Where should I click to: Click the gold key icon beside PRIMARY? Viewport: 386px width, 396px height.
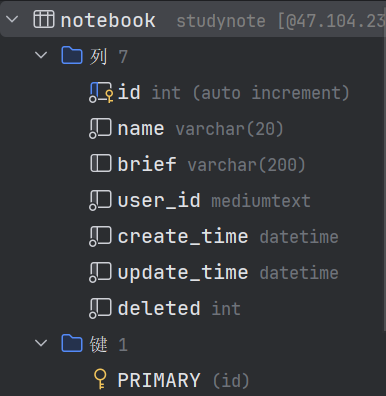(x=100, y=379)
